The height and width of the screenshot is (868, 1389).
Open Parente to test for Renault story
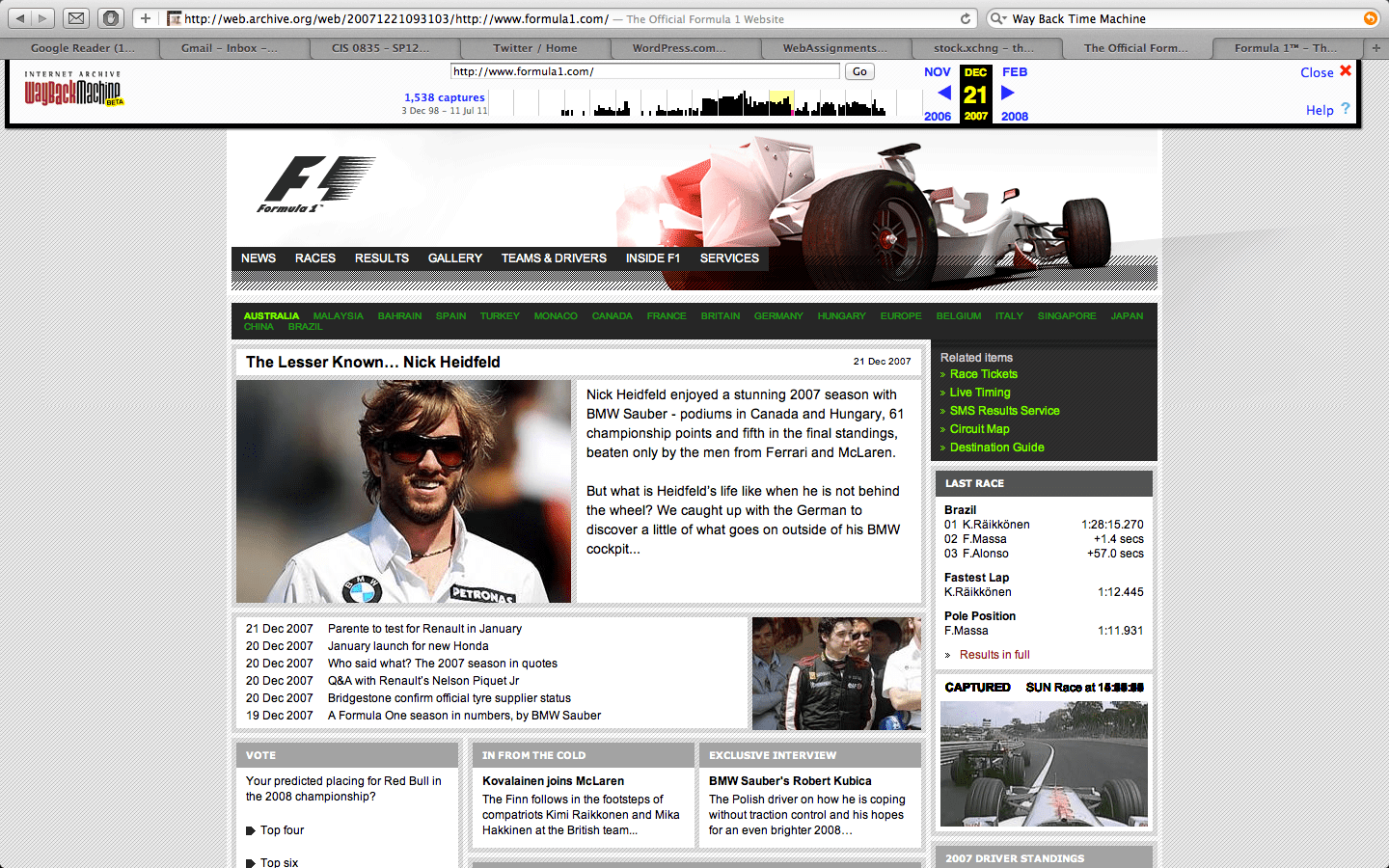424,629
